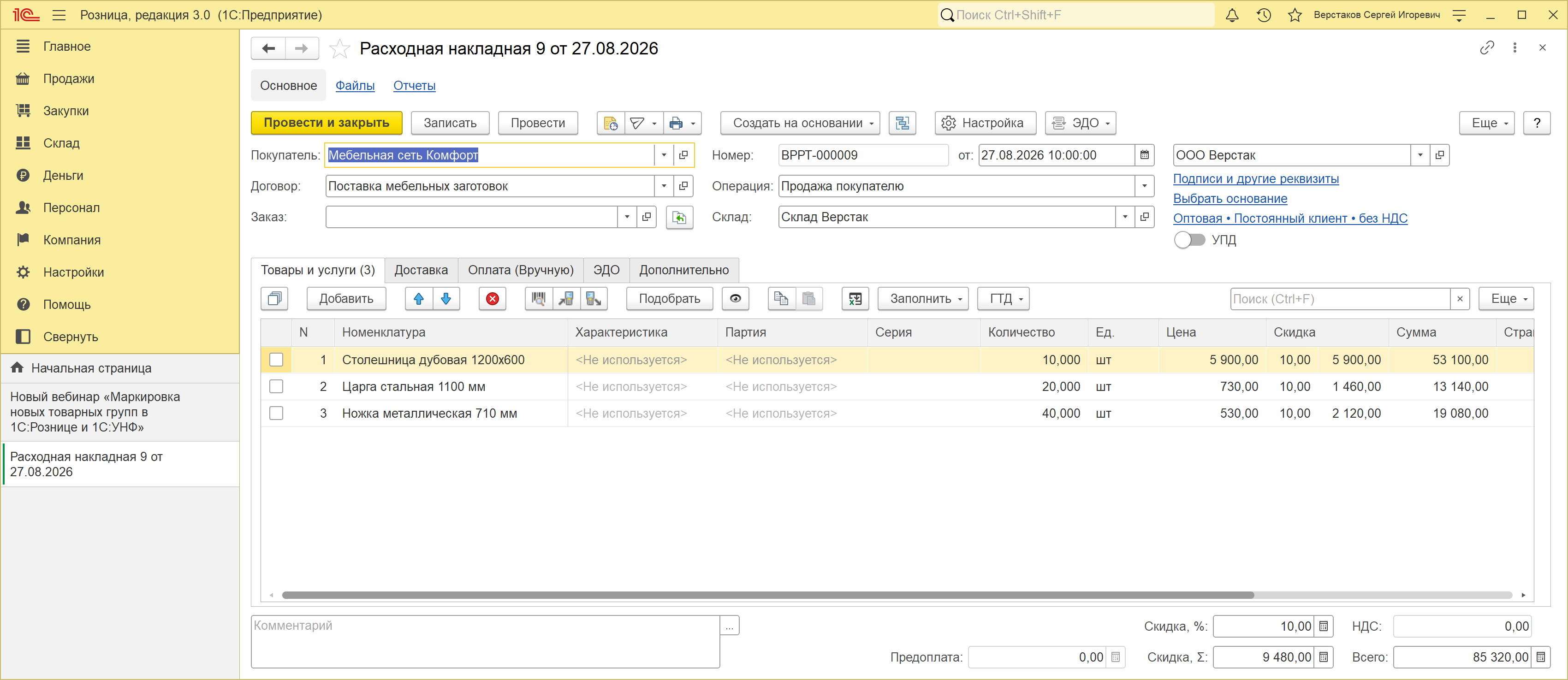Expand the ООО Верстак organization dropdown
1568x680 pixels.
[x=1420, y=155]
